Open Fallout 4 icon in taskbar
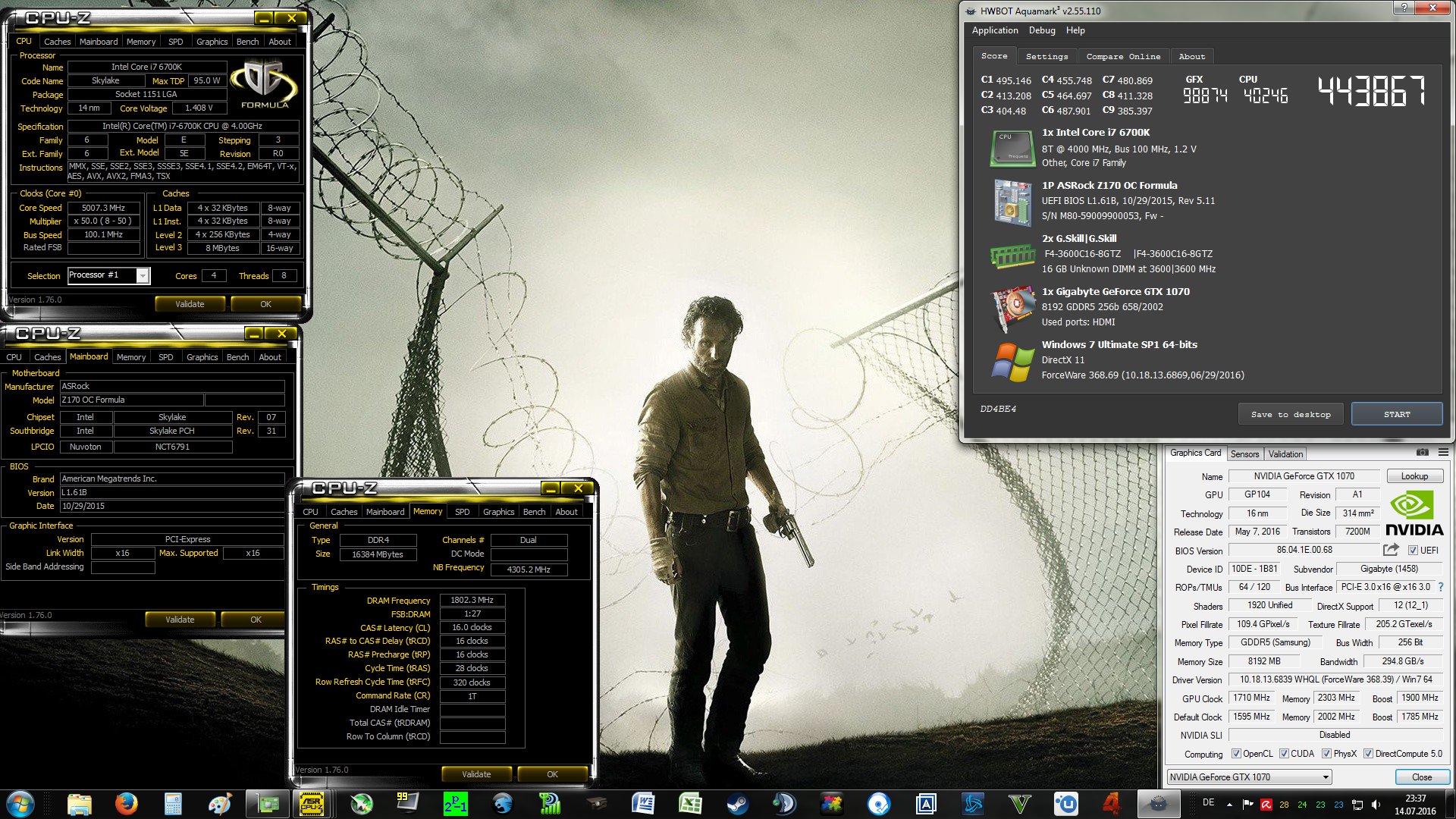Viewport: 1456px width, 819px height. pos(1112,803)
